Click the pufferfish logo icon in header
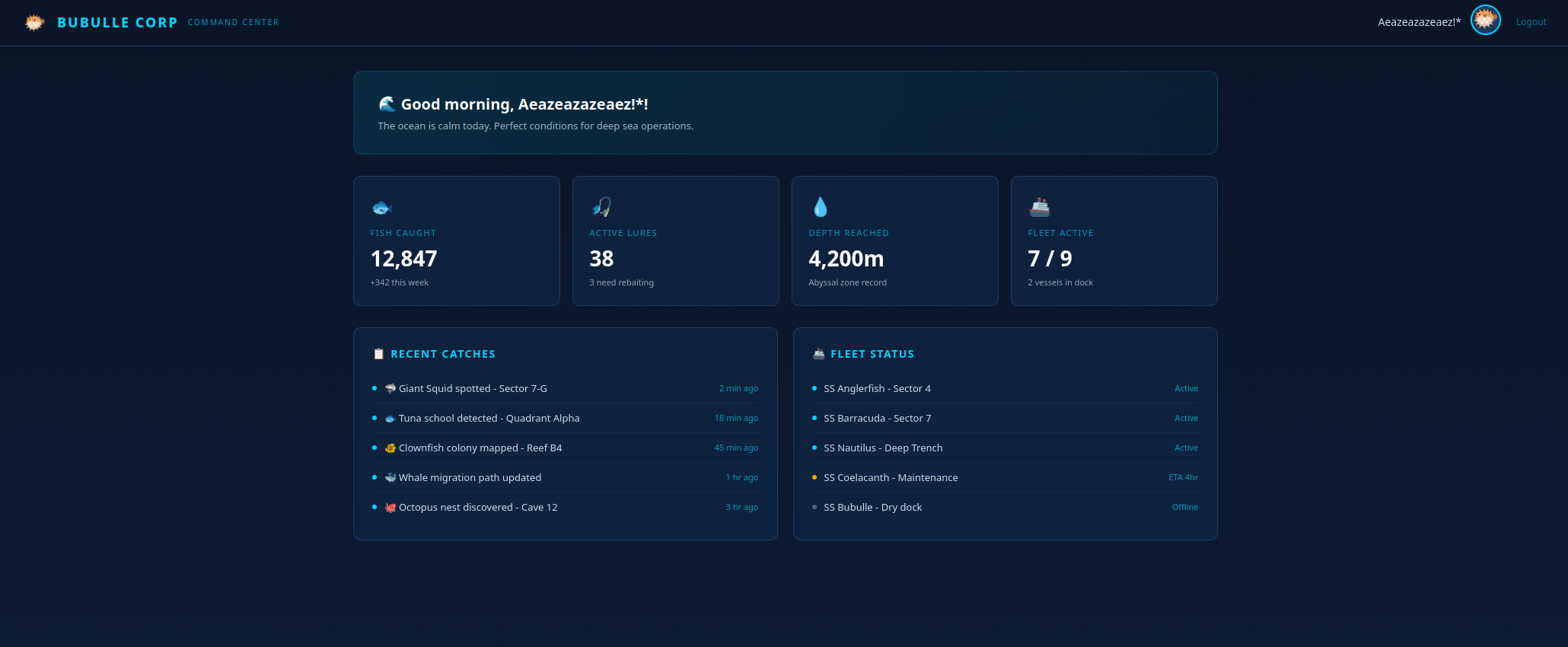The width and height of the screenshot is (1568, 647). [34, 23]
